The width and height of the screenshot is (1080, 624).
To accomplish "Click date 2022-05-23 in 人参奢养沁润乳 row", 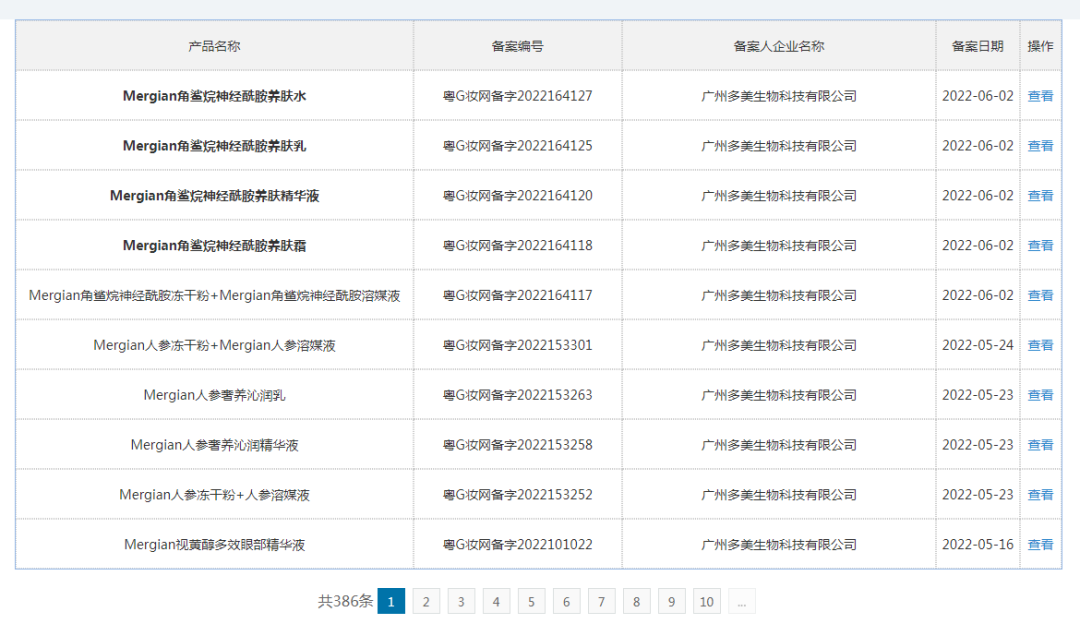I will coord(977,395).
